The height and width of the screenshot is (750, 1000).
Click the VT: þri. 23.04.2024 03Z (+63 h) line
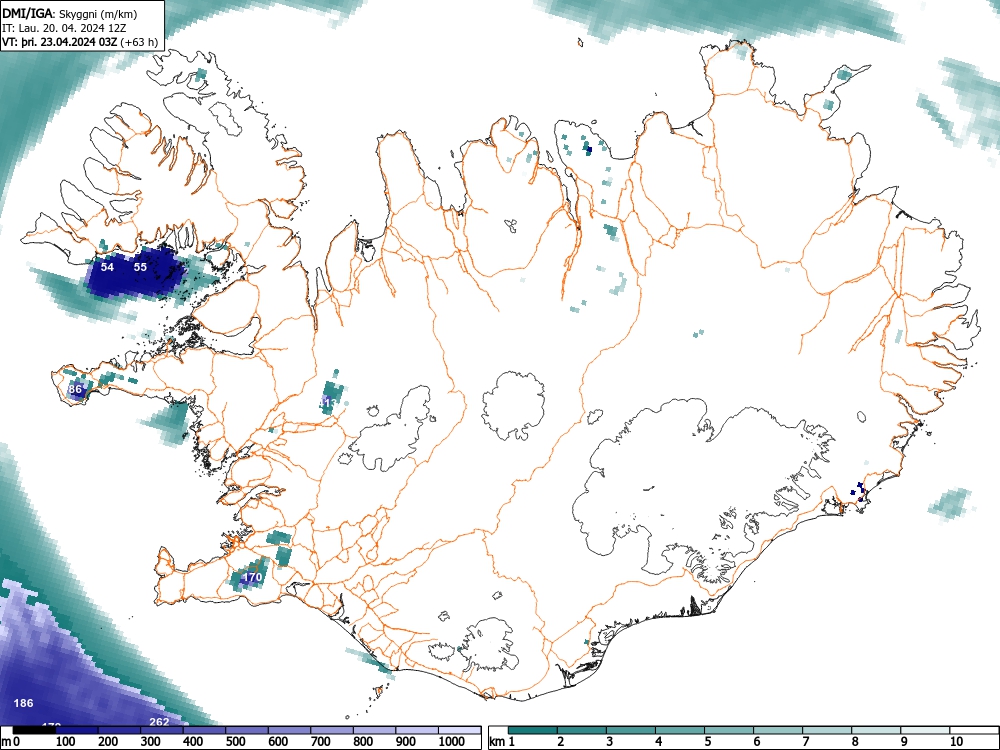coord(80,42)
